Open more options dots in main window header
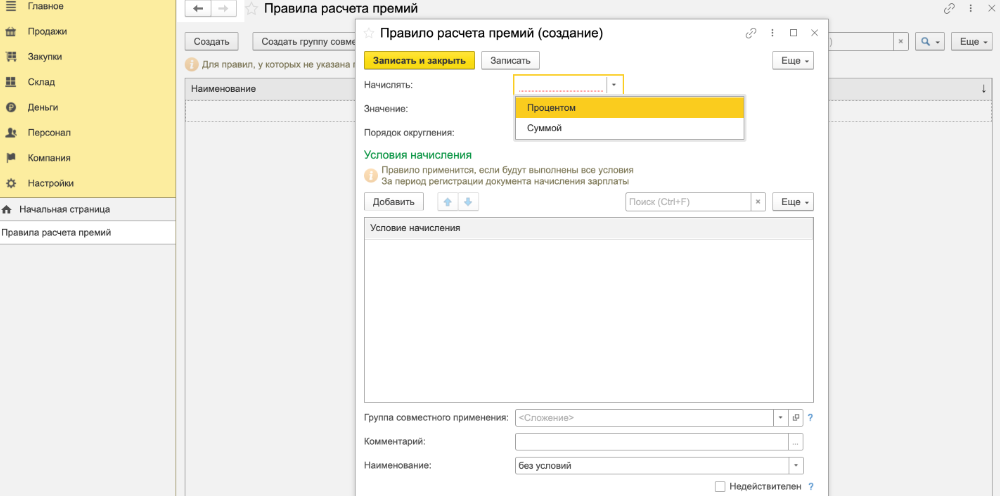Viewport: 1000px width, 496px height. 971,8
